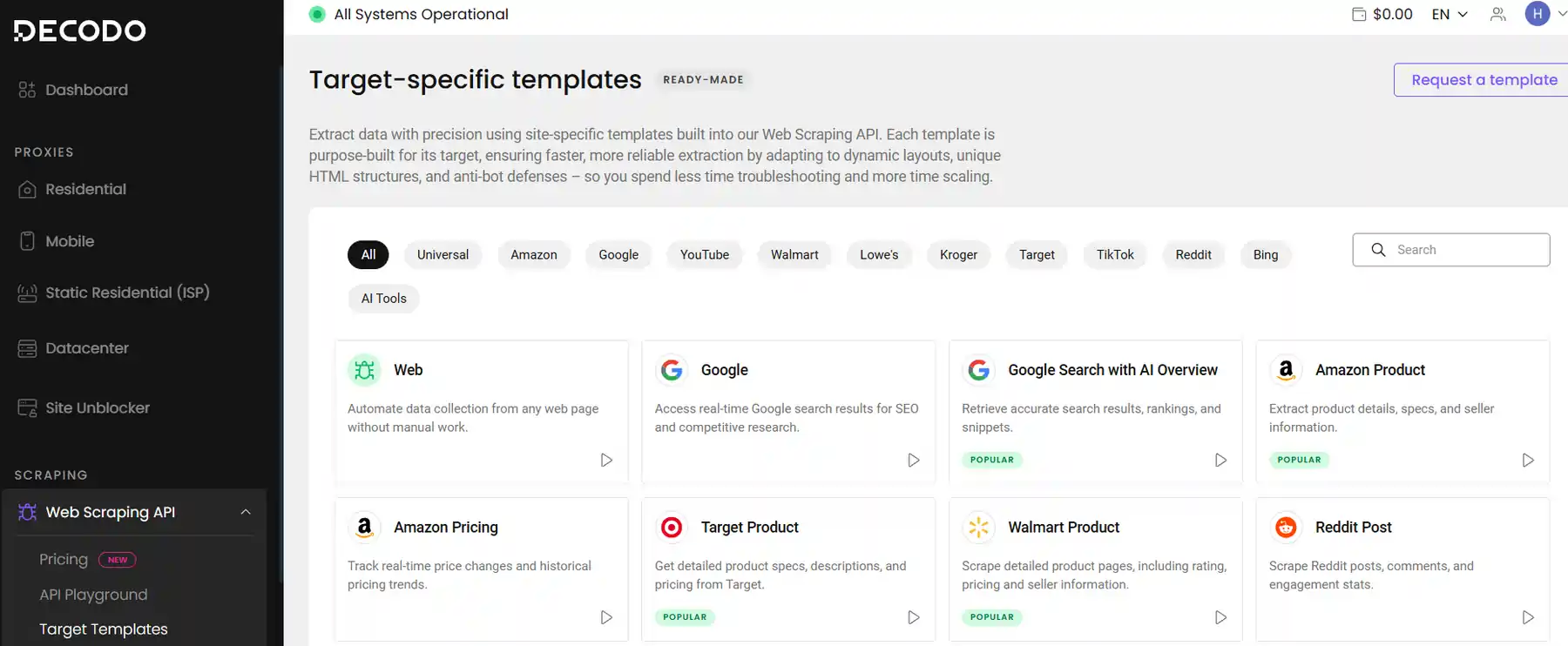Click the Request a template button
1568x646 pixels.
1483,80
